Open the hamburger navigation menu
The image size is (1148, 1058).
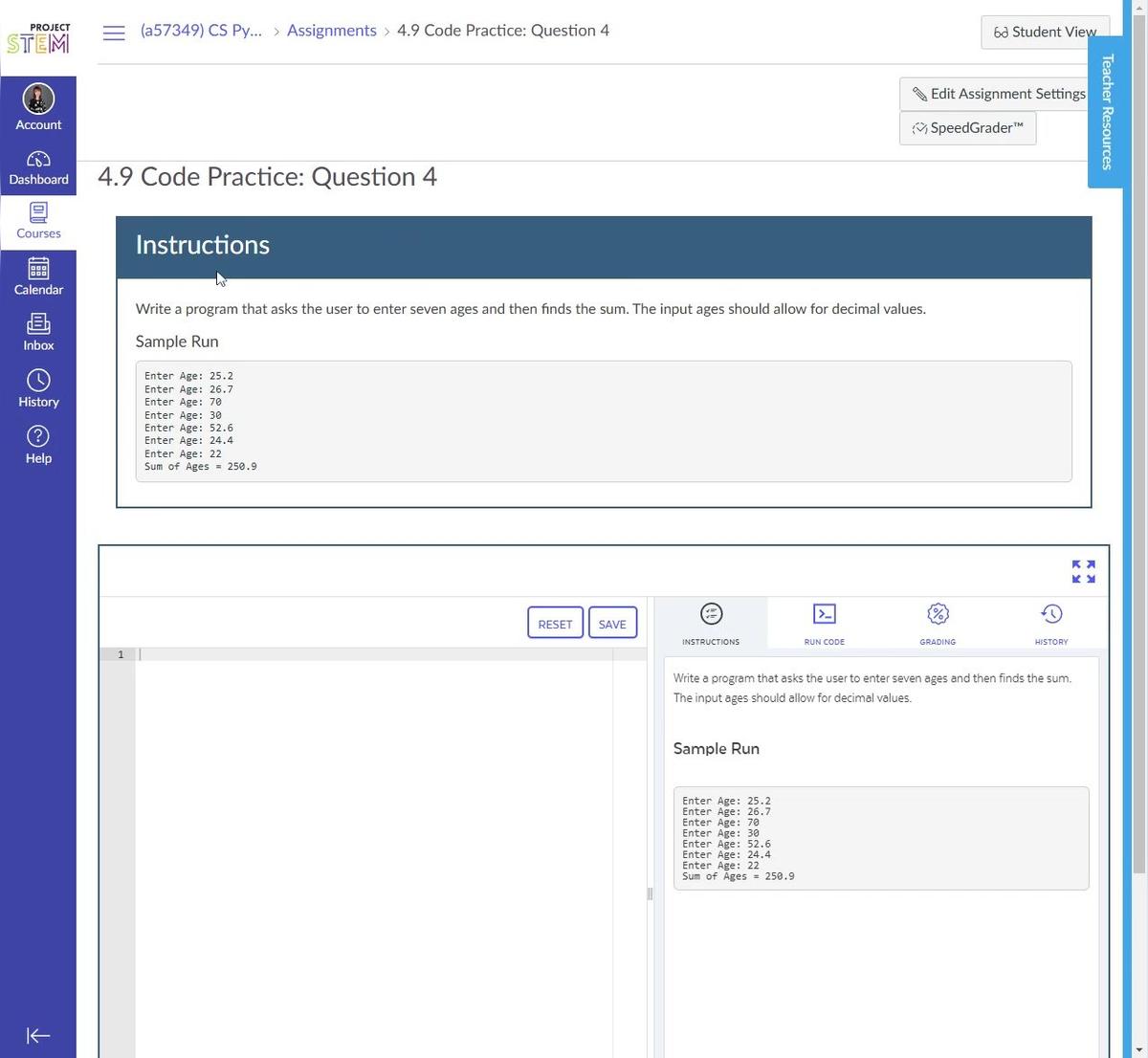(114, 32)
